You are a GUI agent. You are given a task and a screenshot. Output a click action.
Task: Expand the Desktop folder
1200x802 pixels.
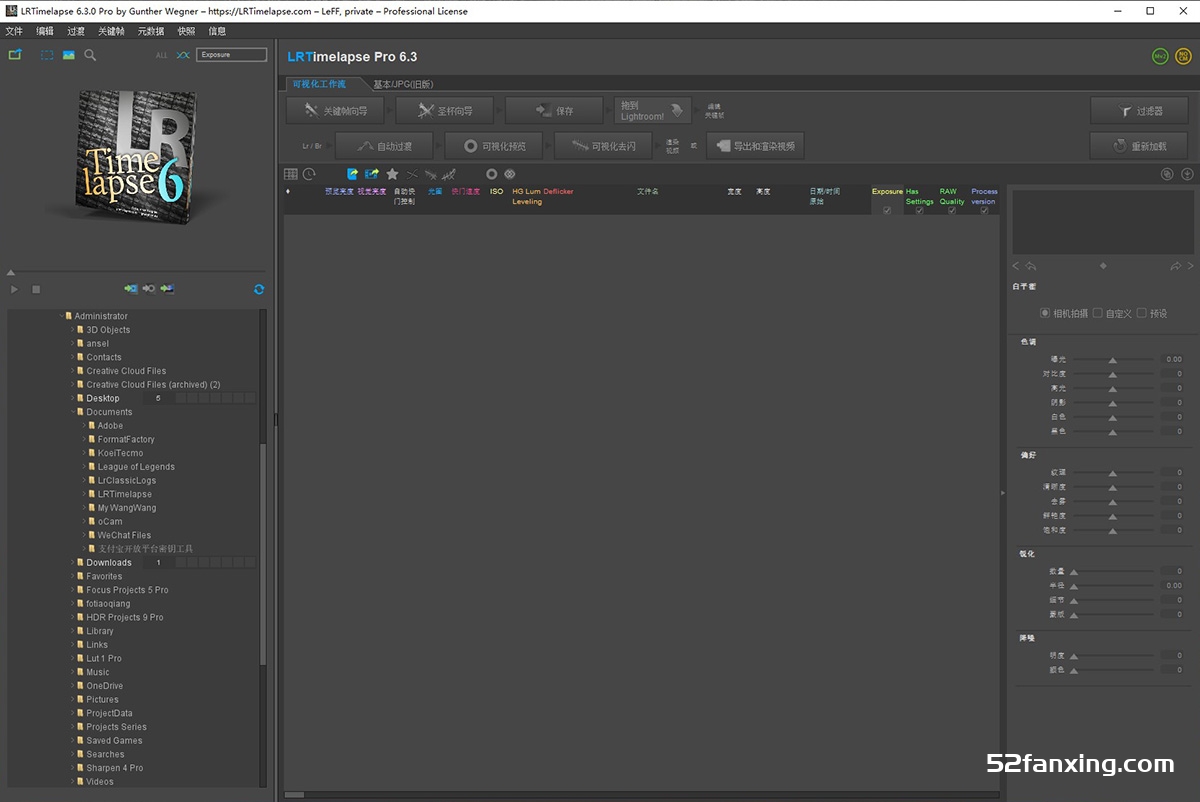[72, 398]
